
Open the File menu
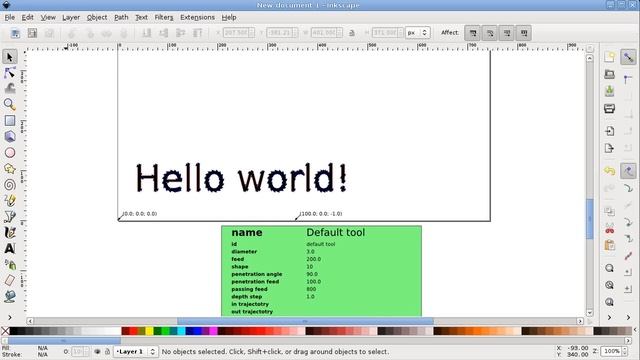9,17
